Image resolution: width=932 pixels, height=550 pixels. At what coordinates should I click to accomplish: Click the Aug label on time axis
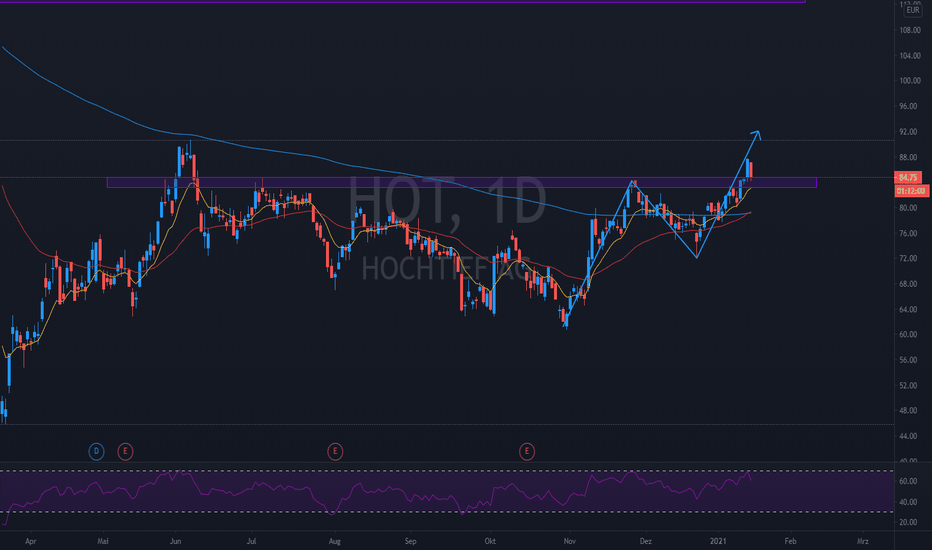tap(335, 542)
